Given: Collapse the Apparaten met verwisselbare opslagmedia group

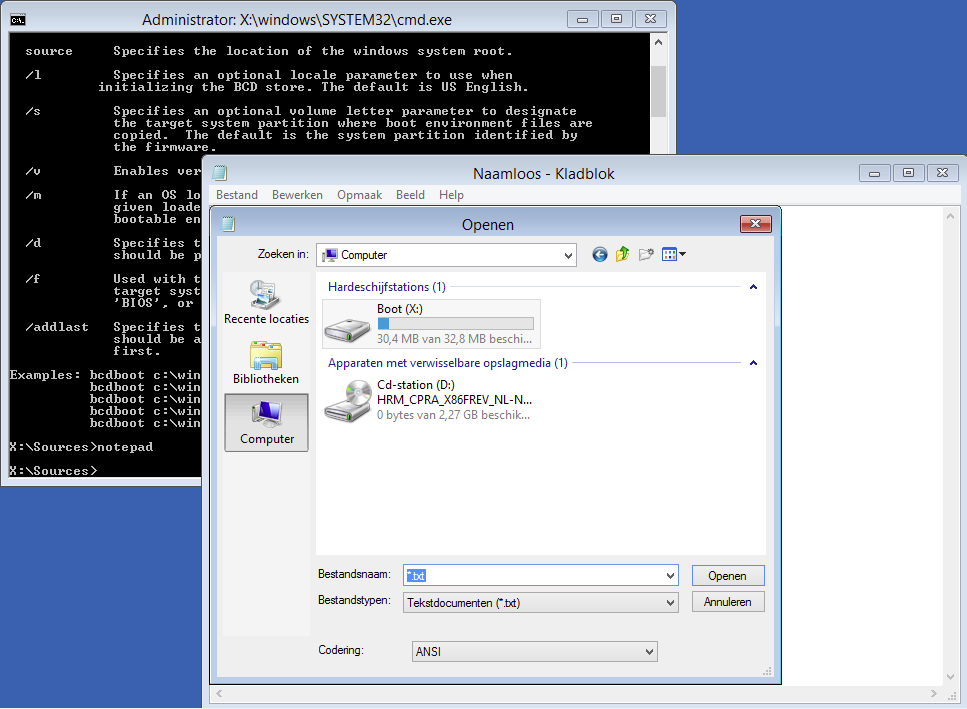Looking at the screenshot, I should tap(753, 363).
